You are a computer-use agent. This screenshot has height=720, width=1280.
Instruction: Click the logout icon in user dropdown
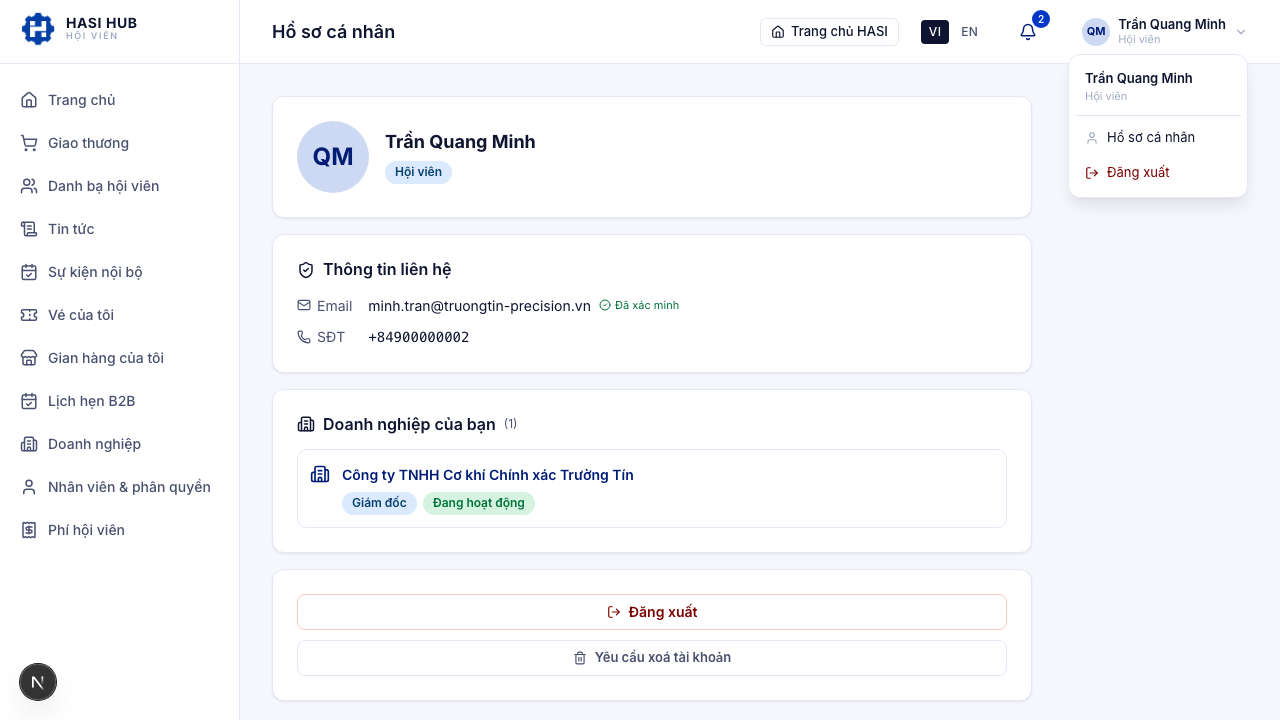1092,173
